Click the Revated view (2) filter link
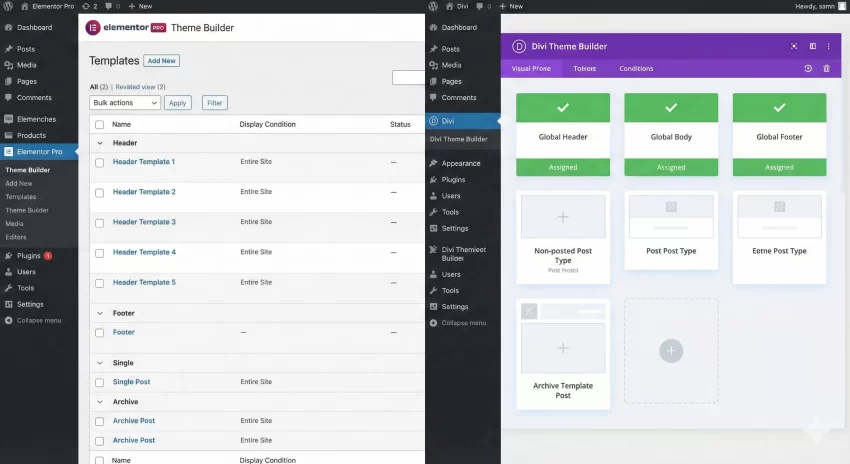 click(x=140, y=87)
